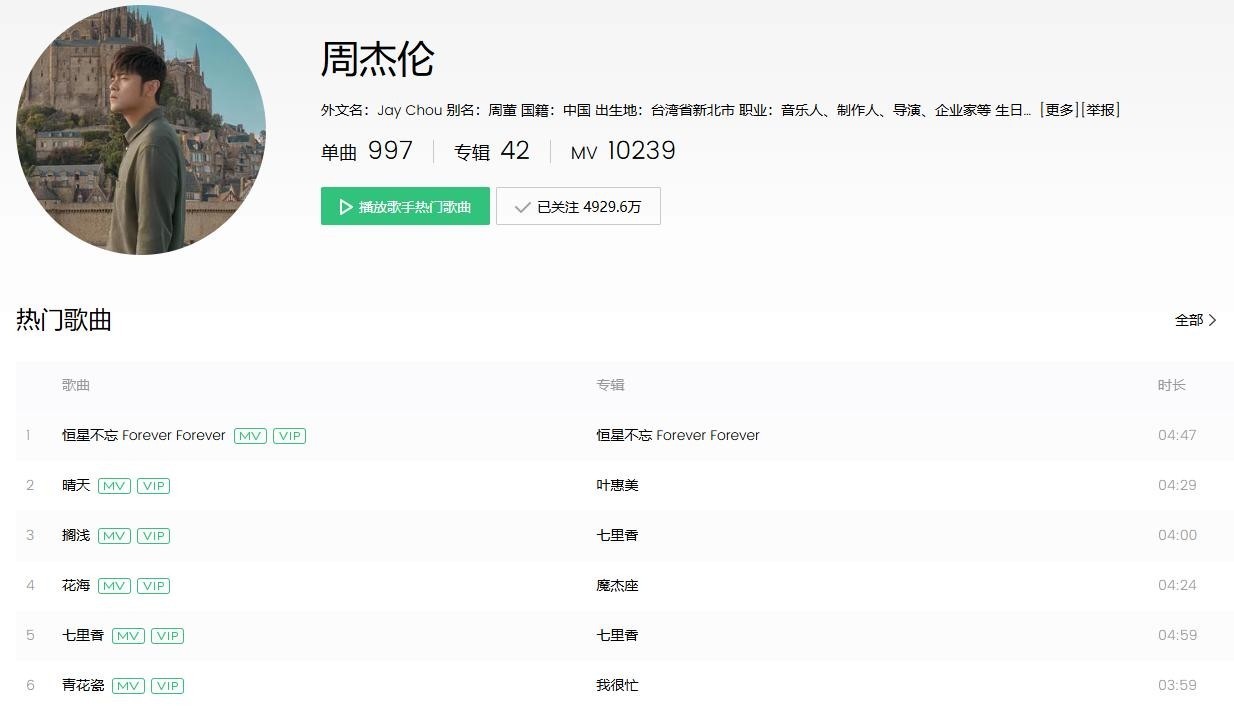
Task: Expand artist info with 更多 link
Action: 1058,110
